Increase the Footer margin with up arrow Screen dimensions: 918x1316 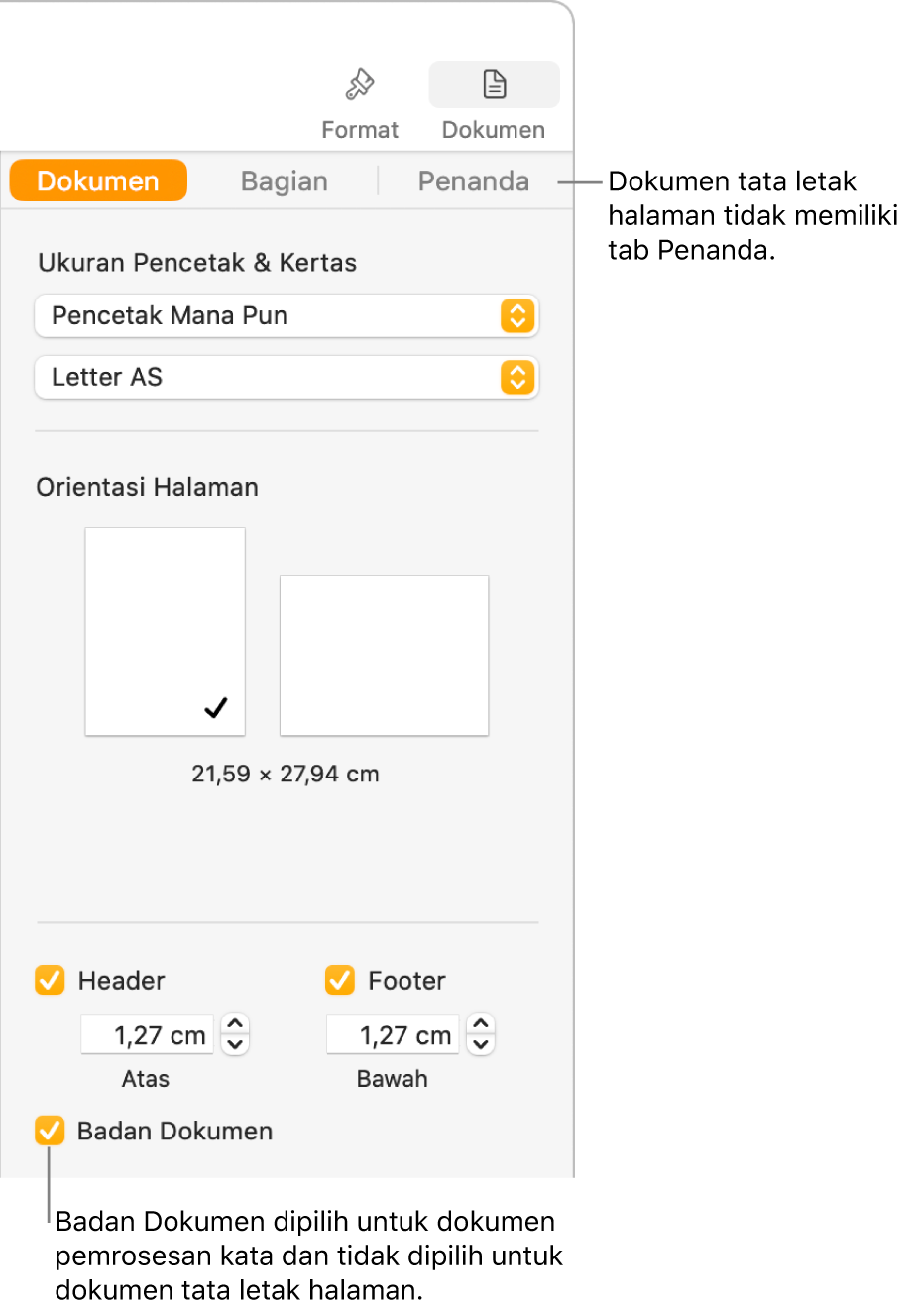click(481, 1024)
